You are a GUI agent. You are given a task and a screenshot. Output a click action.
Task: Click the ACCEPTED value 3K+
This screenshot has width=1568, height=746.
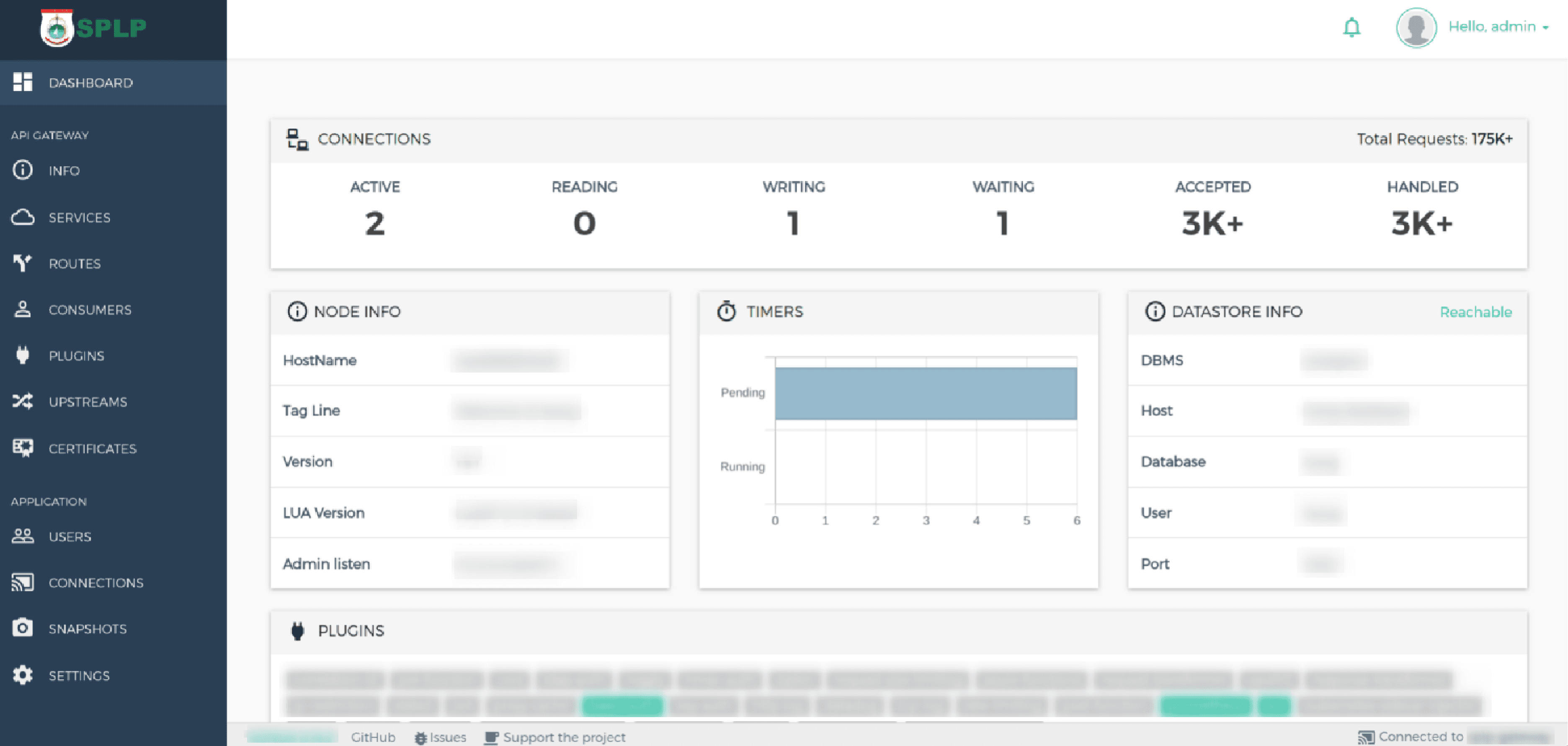click(x=1212, y=223)
